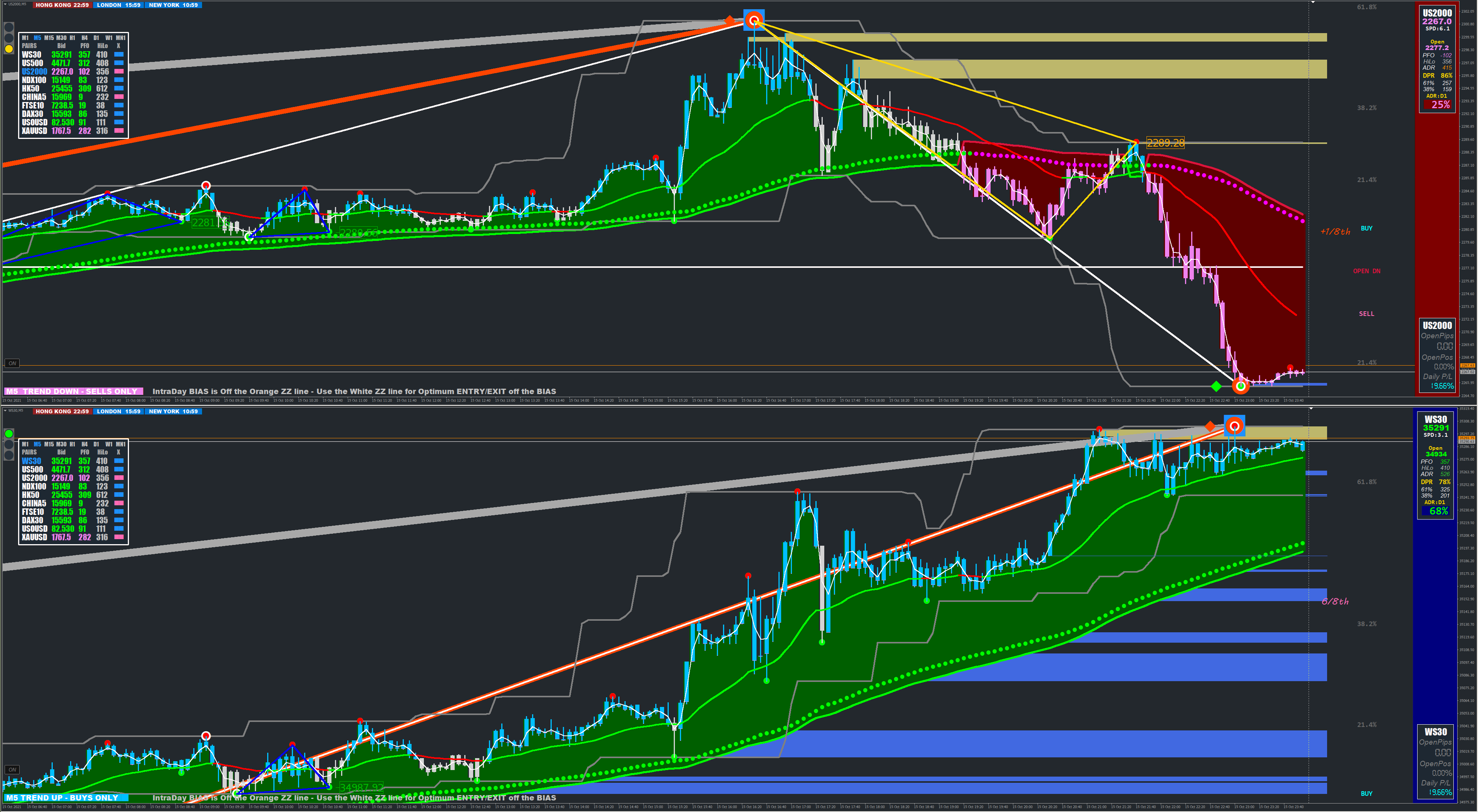The width and height of the screenshot is (1478, 812).
Task: Click the orange diamond marker in WS30 chart
Action: pos(1210,427)
